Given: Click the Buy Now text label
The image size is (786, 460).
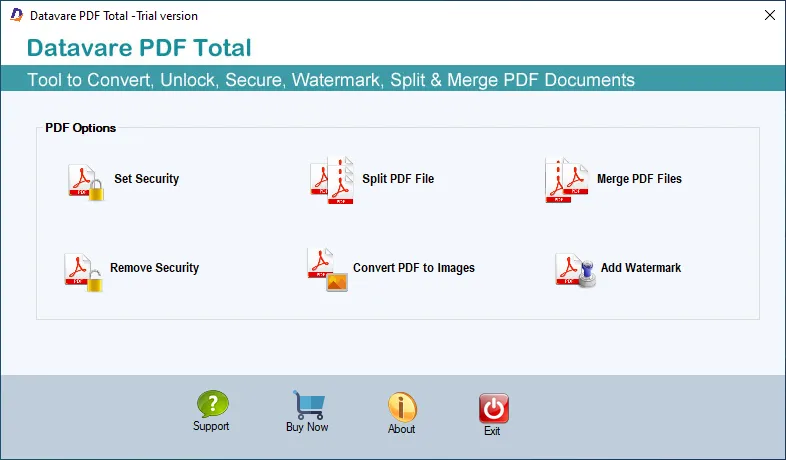Looking at the screenshot, I should (x=307, y=427).
